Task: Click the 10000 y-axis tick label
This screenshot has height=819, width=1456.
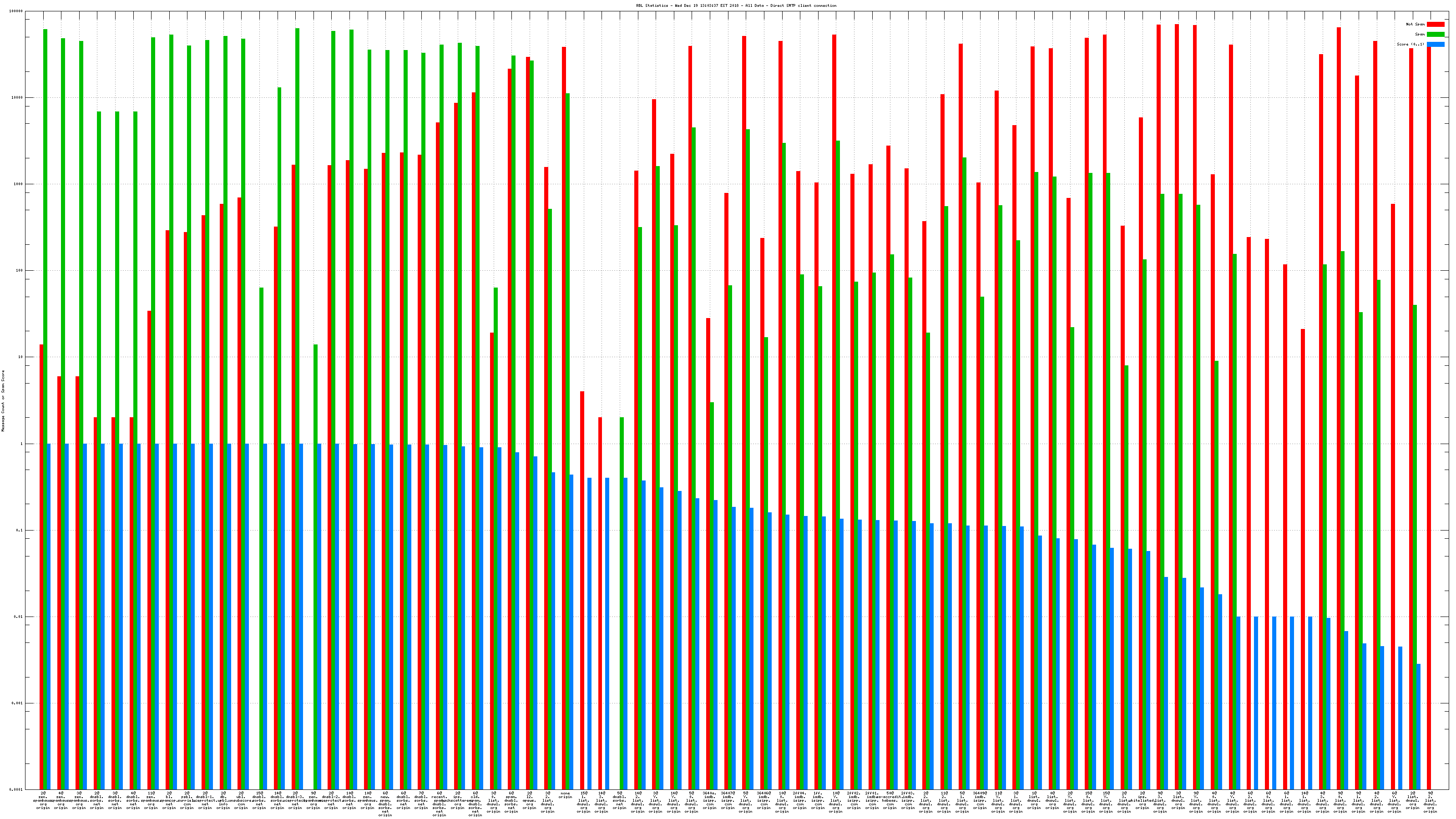Action: (x=18, y=98)
